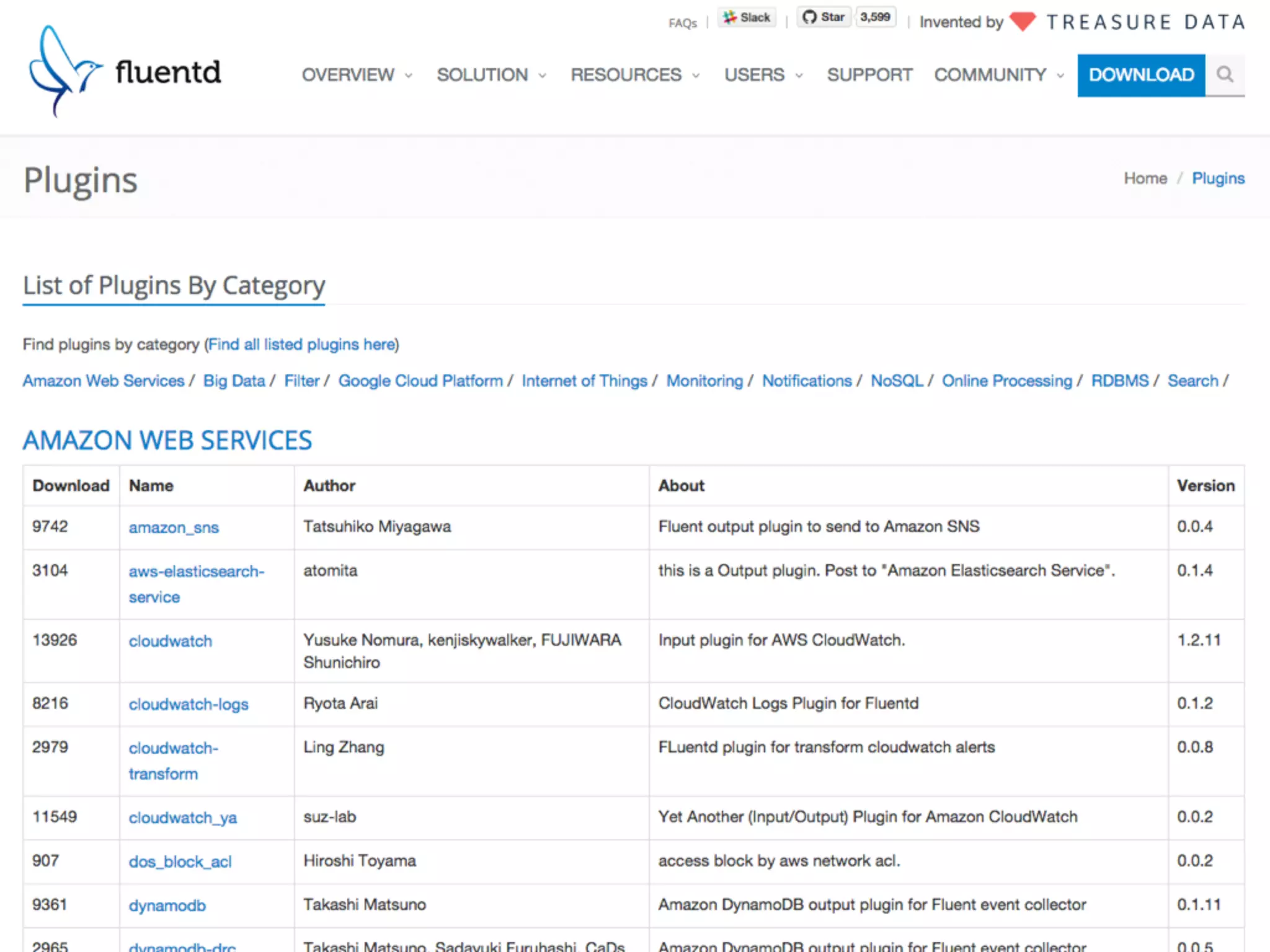Go to the Support page

coord(869,75)
